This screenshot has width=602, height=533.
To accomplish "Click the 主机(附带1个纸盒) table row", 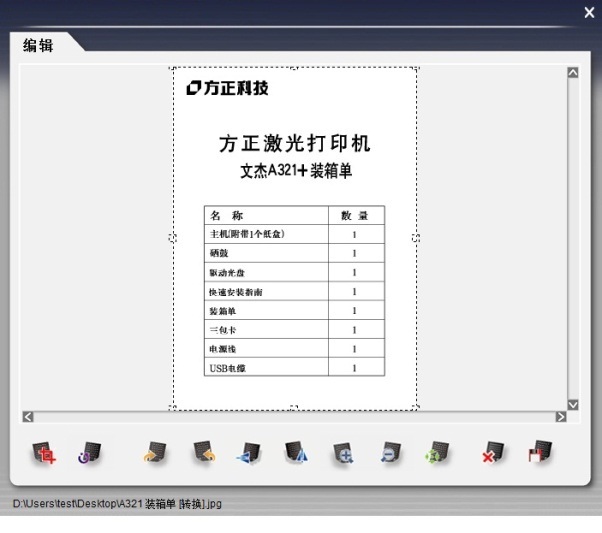I will [x=294, y=234].
